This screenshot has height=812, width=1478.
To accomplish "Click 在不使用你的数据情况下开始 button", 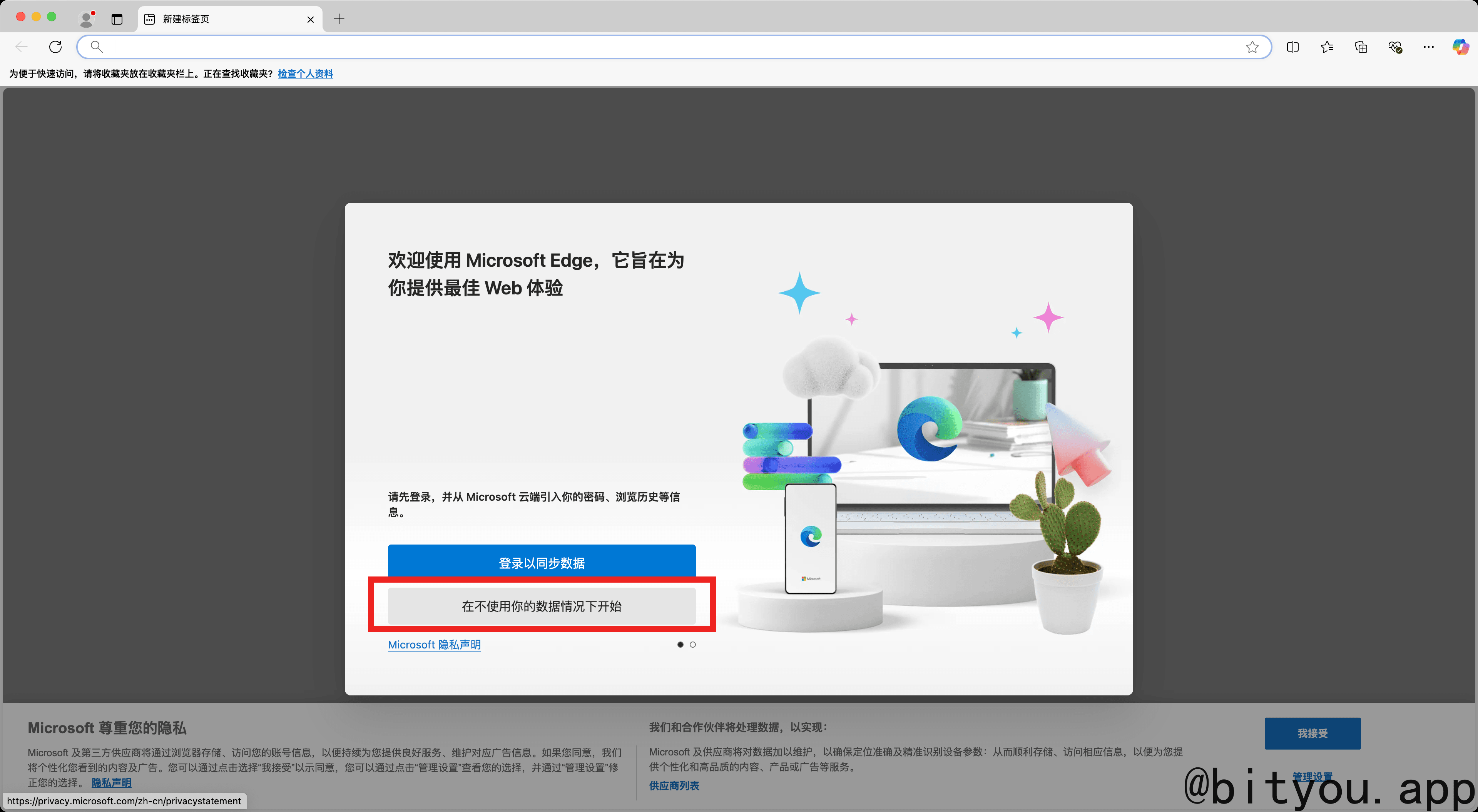I will [x=542, y=606].
